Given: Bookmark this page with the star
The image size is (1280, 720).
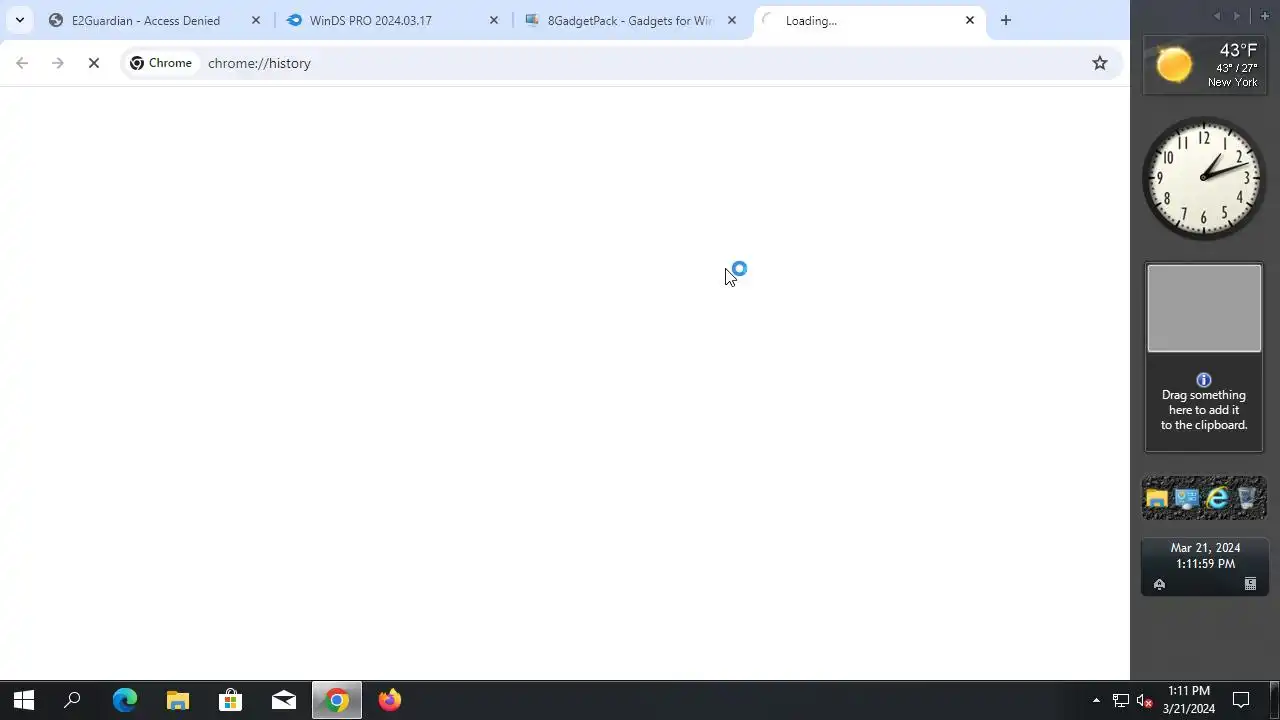Looking at the screenshot, I should (x=1100, y=63).
